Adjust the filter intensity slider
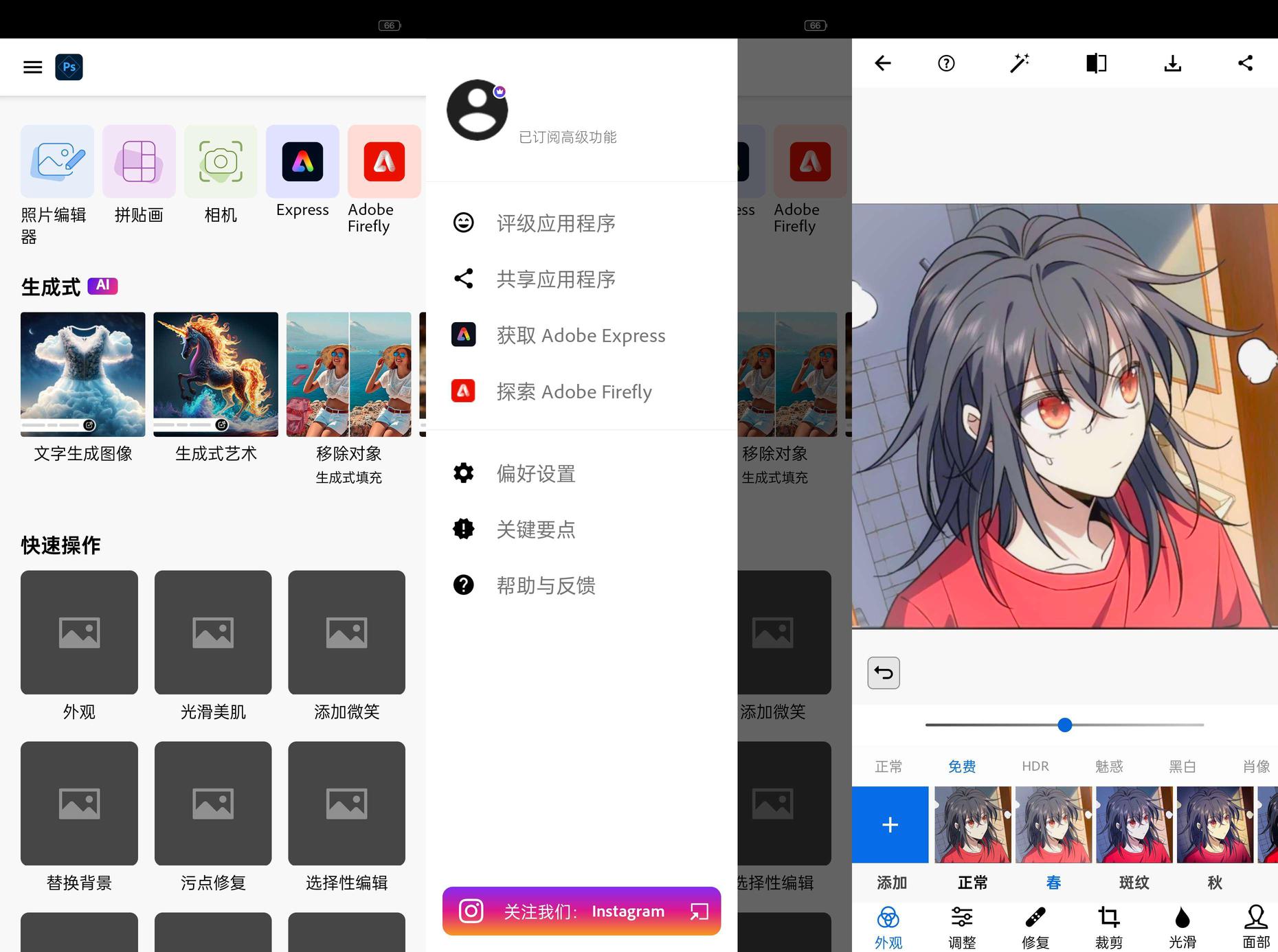This screenshot has height=952, width=1278. click(x=1064, y=725)
